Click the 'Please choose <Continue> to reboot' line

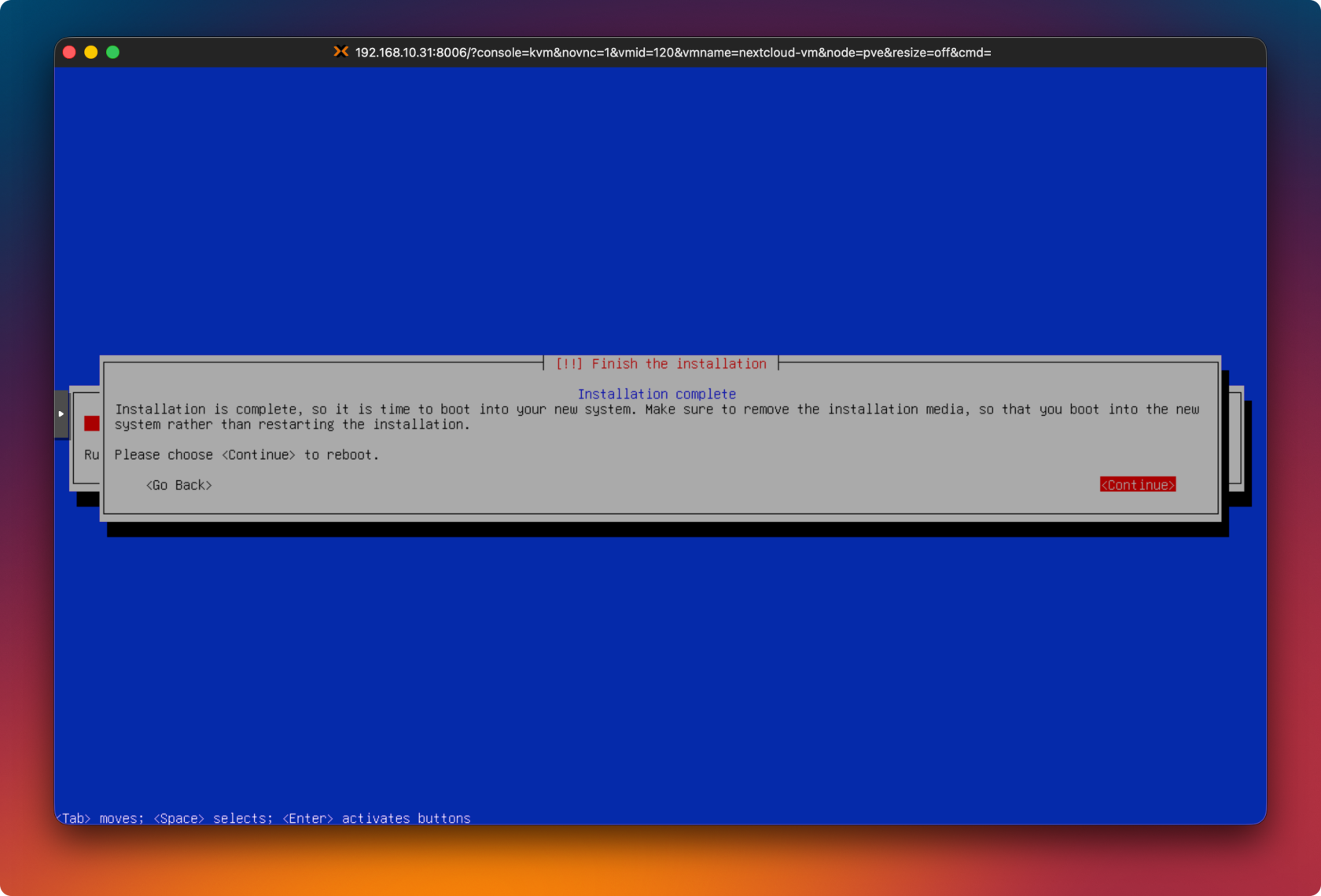[246, 455]
